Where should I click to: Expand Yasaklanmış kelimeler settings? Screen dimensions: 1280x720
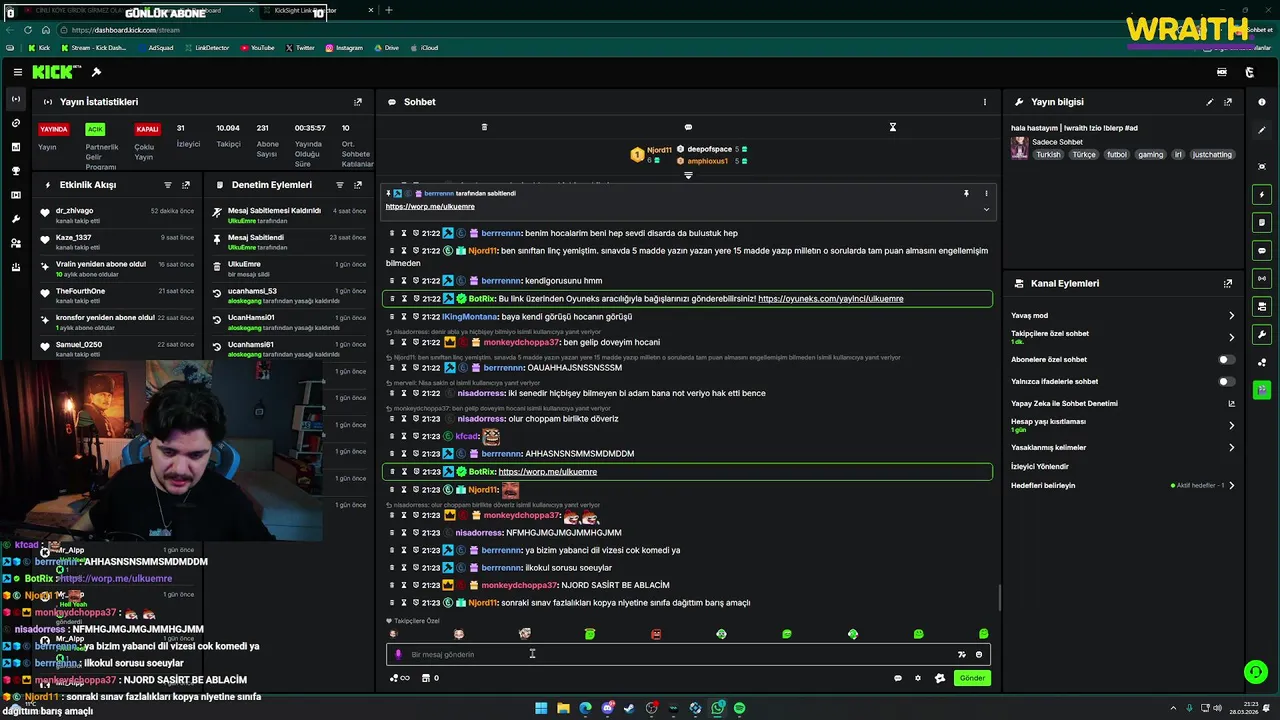[x=1231, y=447]
